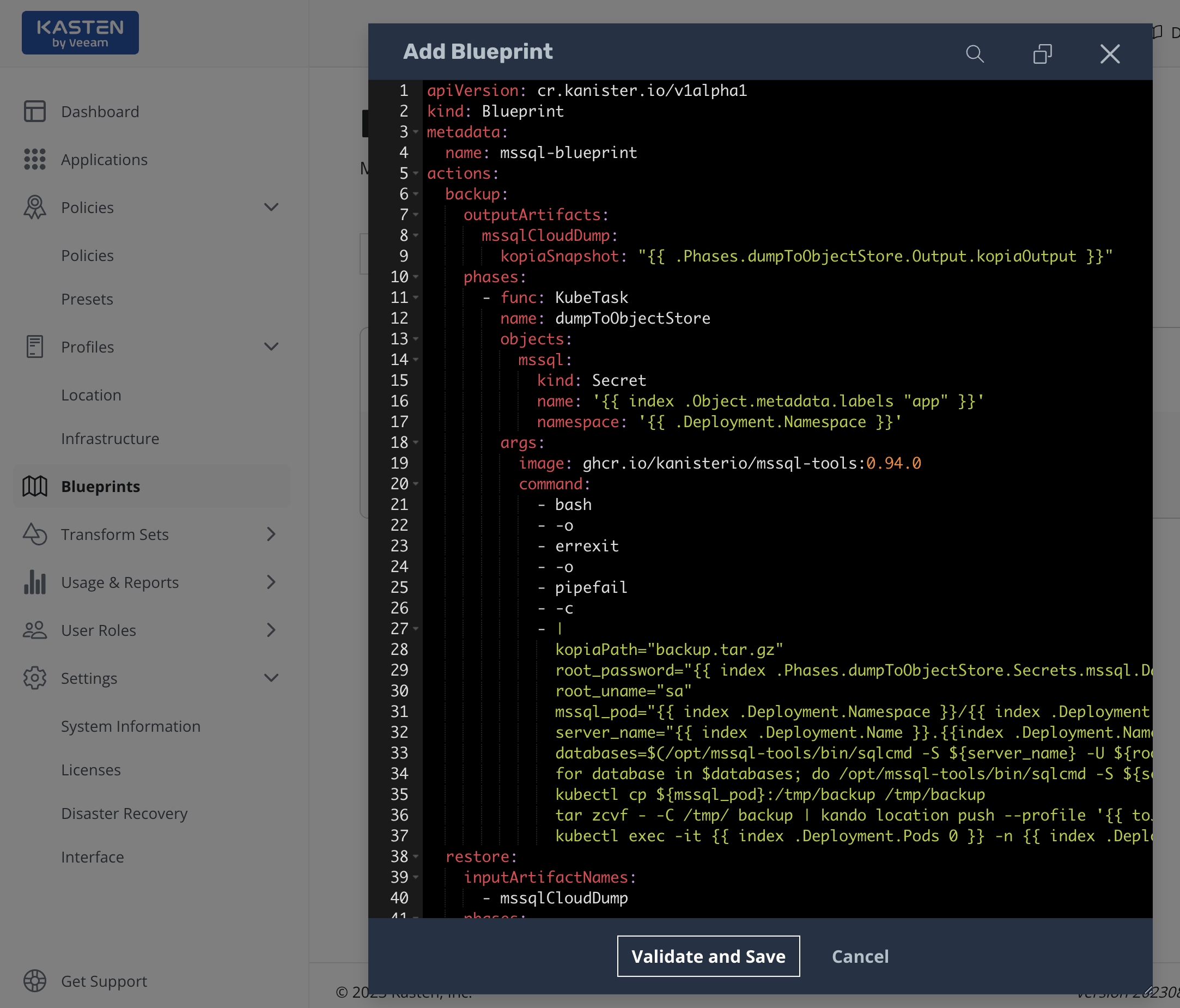Image resolution: width=1180 pixels, height=1008 pixels.
Task: Click the copy-to-clipboard icon in dialog header
Action: (x=1042, y=54)
